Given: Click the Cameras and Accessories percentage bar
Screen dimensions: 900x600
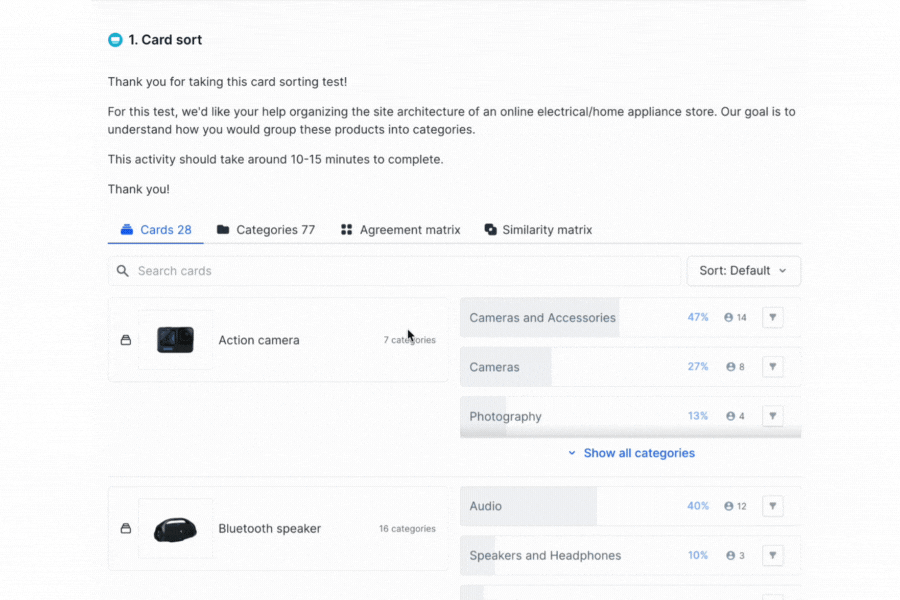Looking at the screenshot, I should click(x=540, y=318).
